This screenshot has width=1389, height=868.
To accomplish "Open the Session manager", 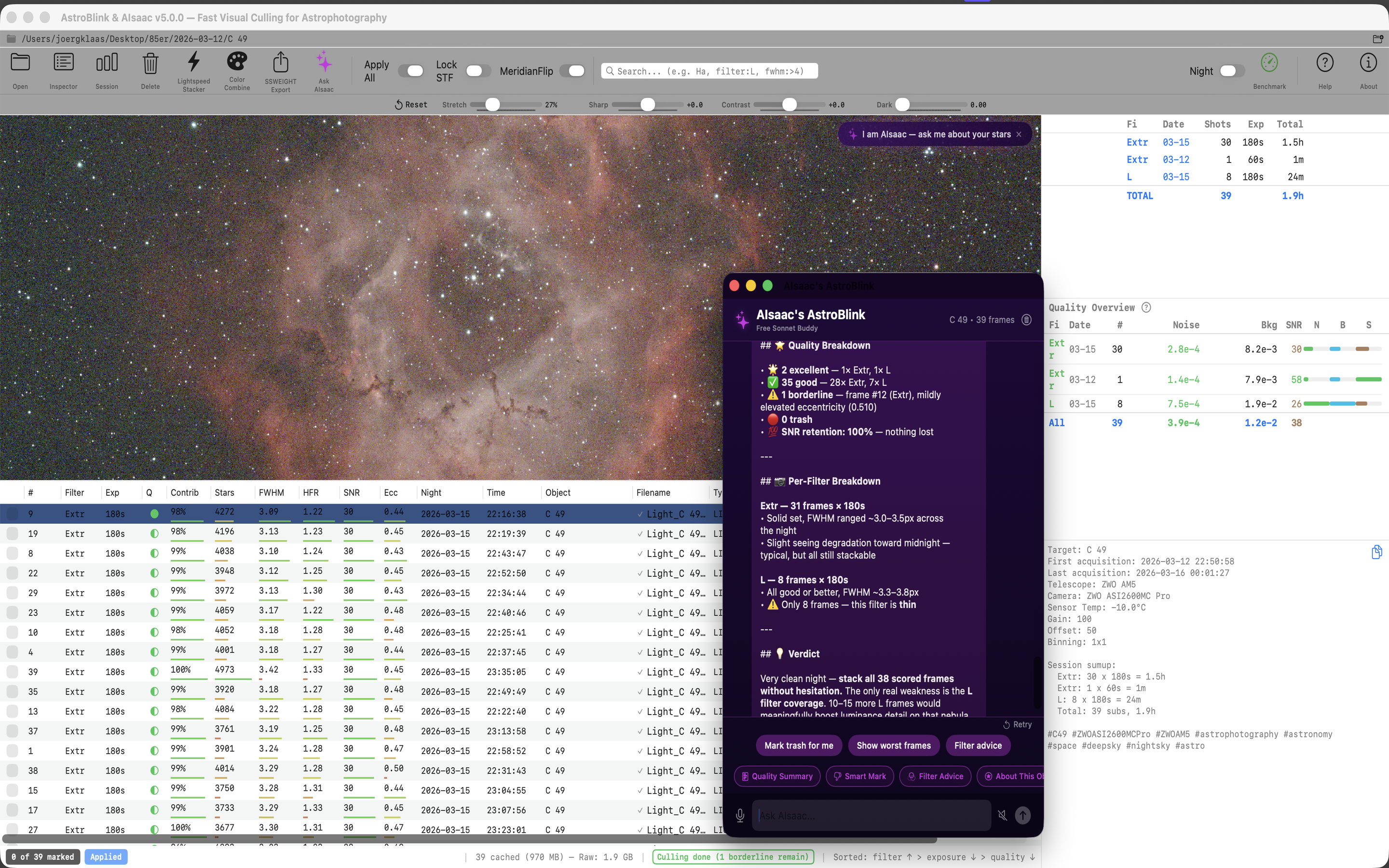I will click(x=107, y=70).
